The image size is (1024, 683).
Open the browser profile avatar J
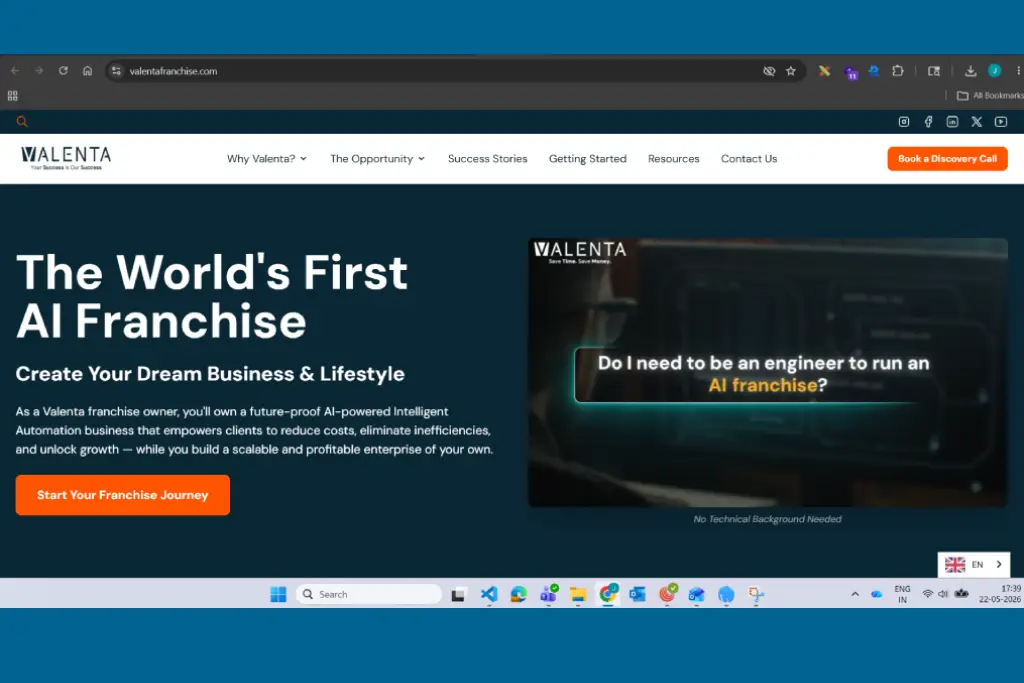[x=995, y=71]
